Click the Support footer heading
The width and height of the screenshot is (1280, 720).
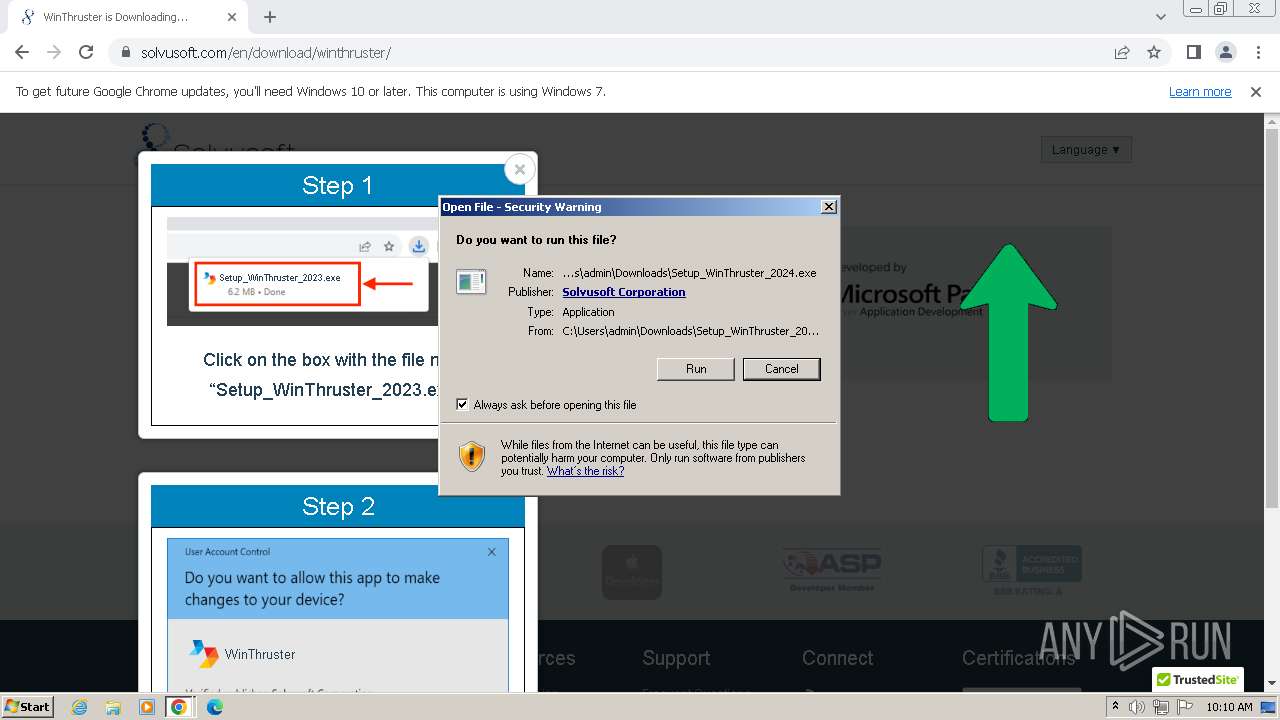[676, 658]
